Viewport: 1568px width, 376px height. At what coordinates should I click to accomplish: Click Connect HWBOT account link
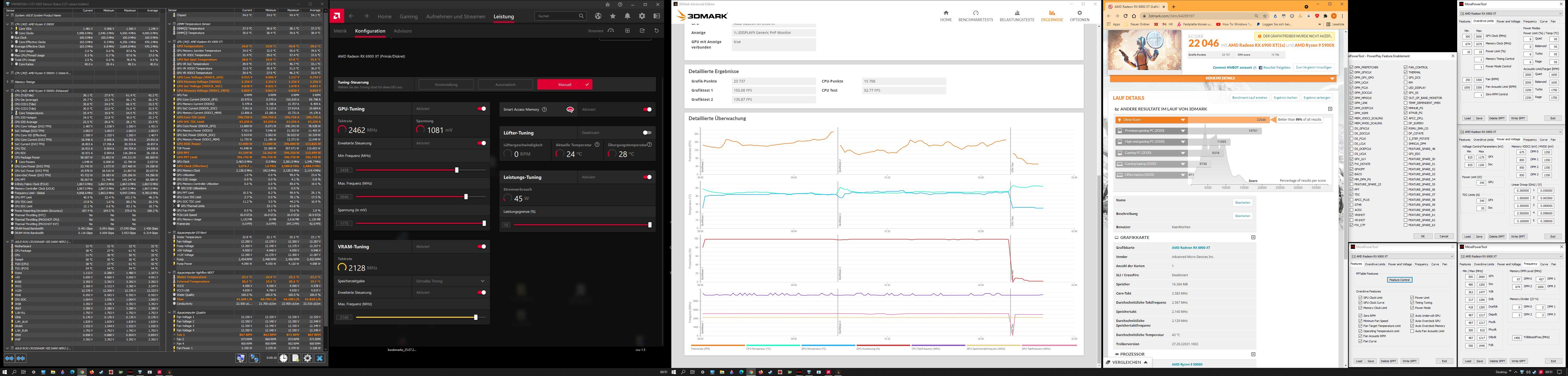[x=1233, y=68]
